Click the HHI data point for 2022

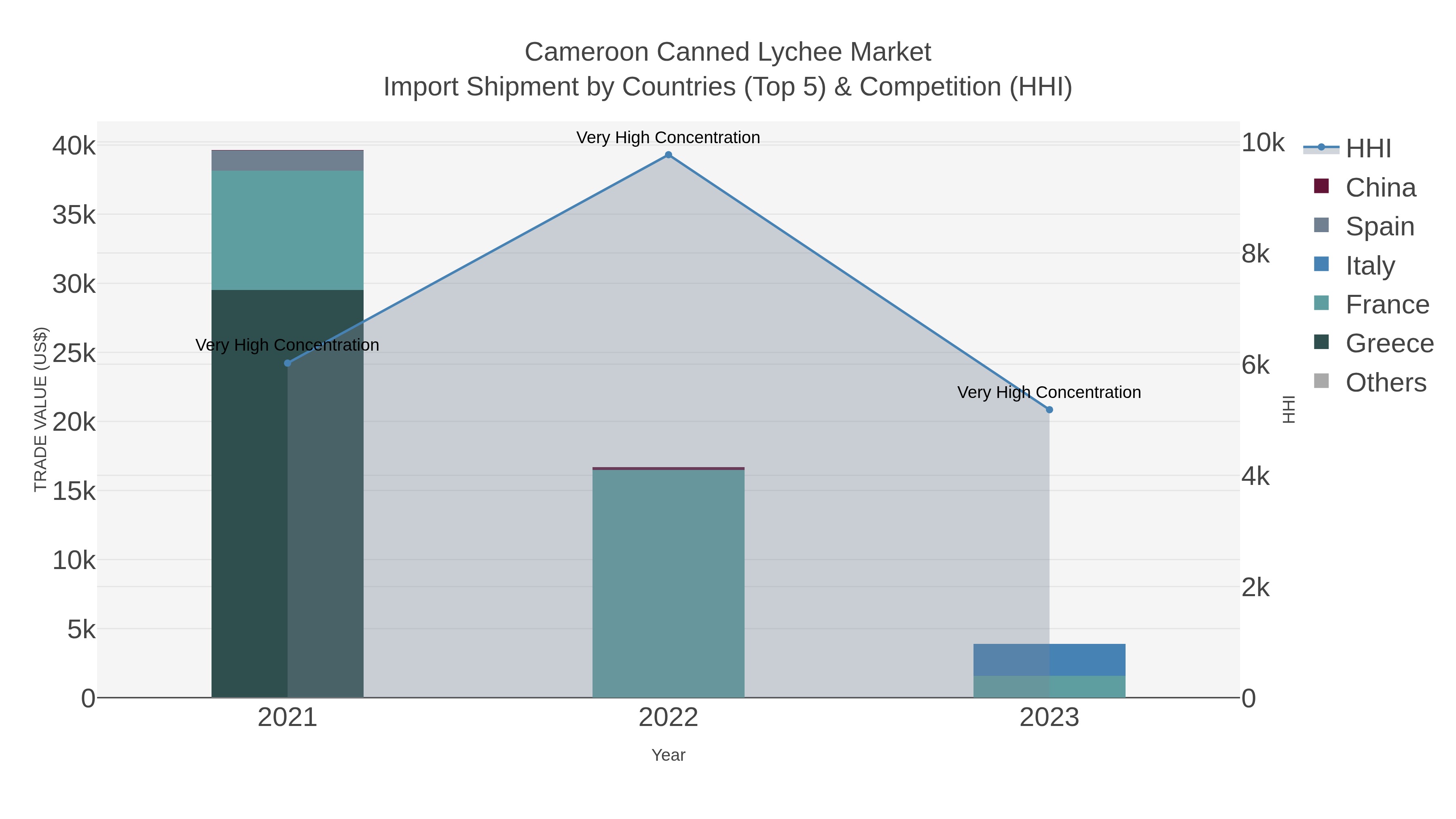668,155
